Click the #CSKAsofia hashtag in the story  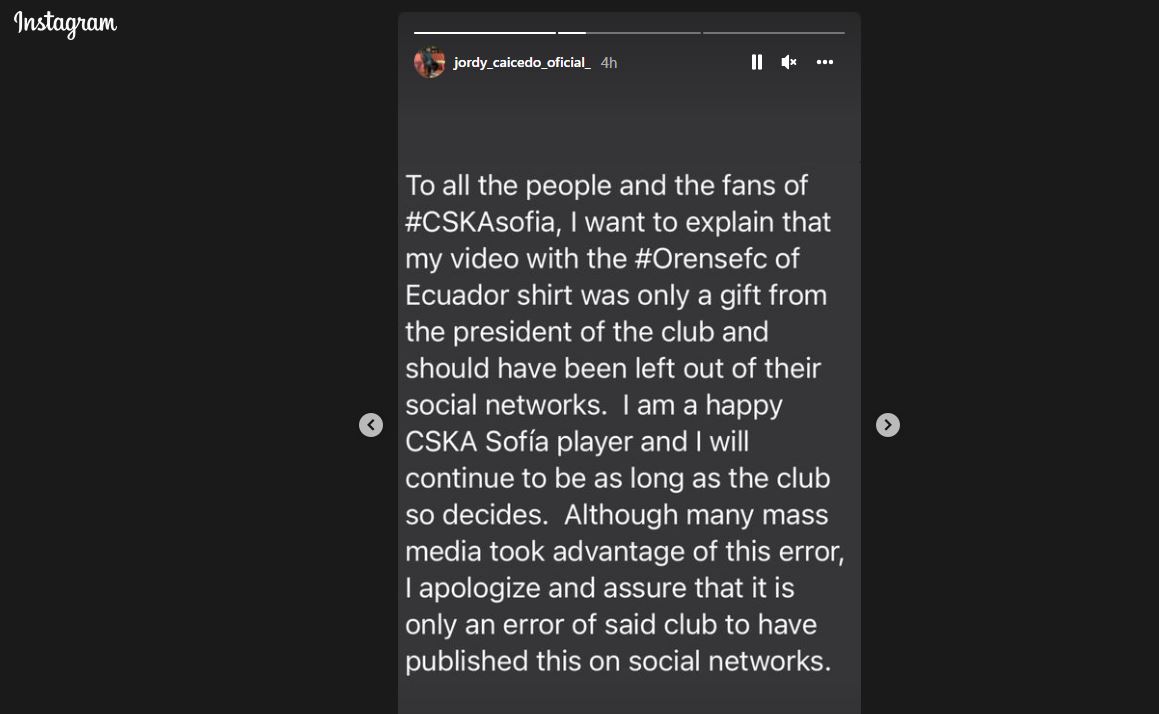point(480,222)
